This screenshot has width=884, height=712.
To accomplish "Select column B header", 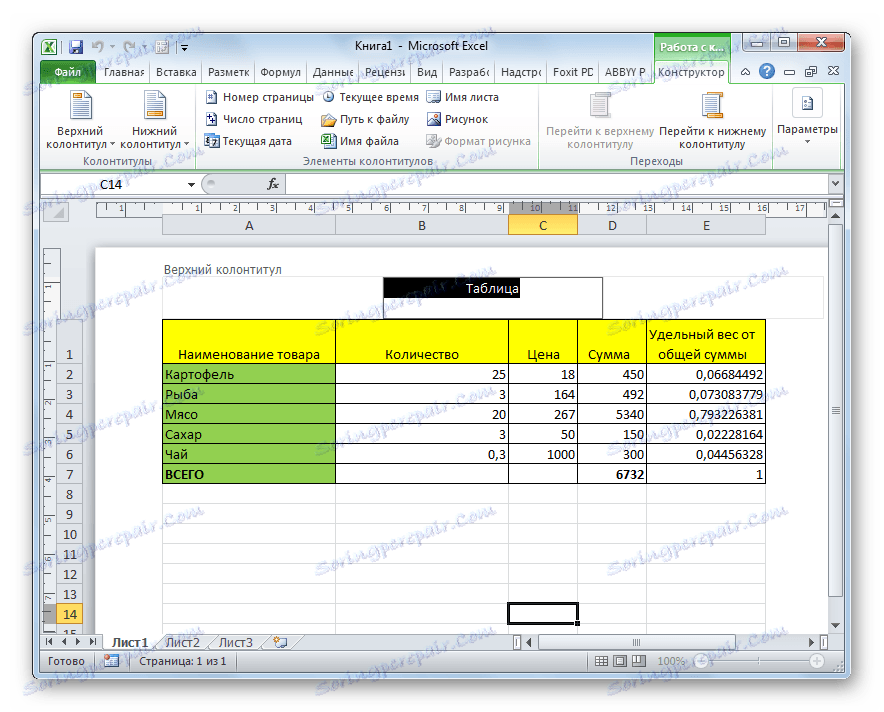I will [422, 225].
